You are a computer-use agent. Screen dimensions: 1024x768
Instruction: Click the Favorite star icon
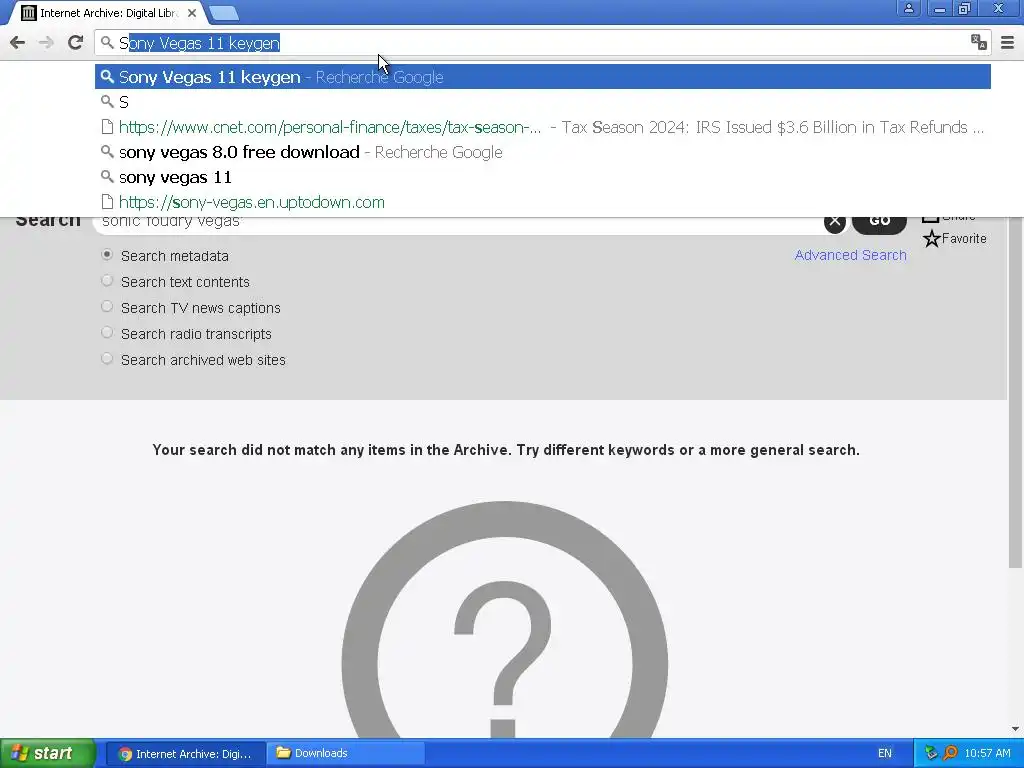coord(932,238)
